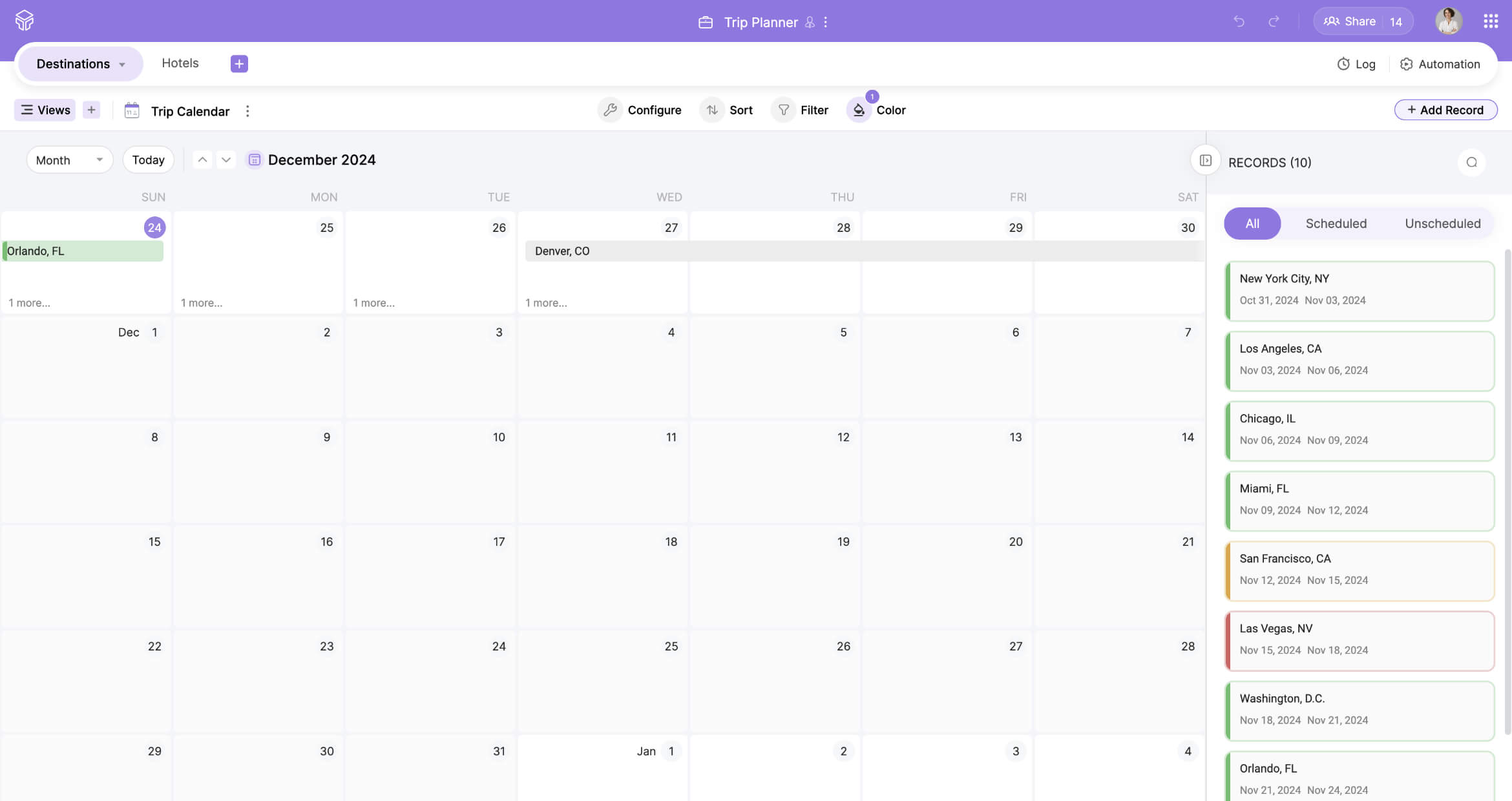The height and width of the screenshot is (801, 1512).
Task: Open the Month view dropdown
Action: (69, 160)
